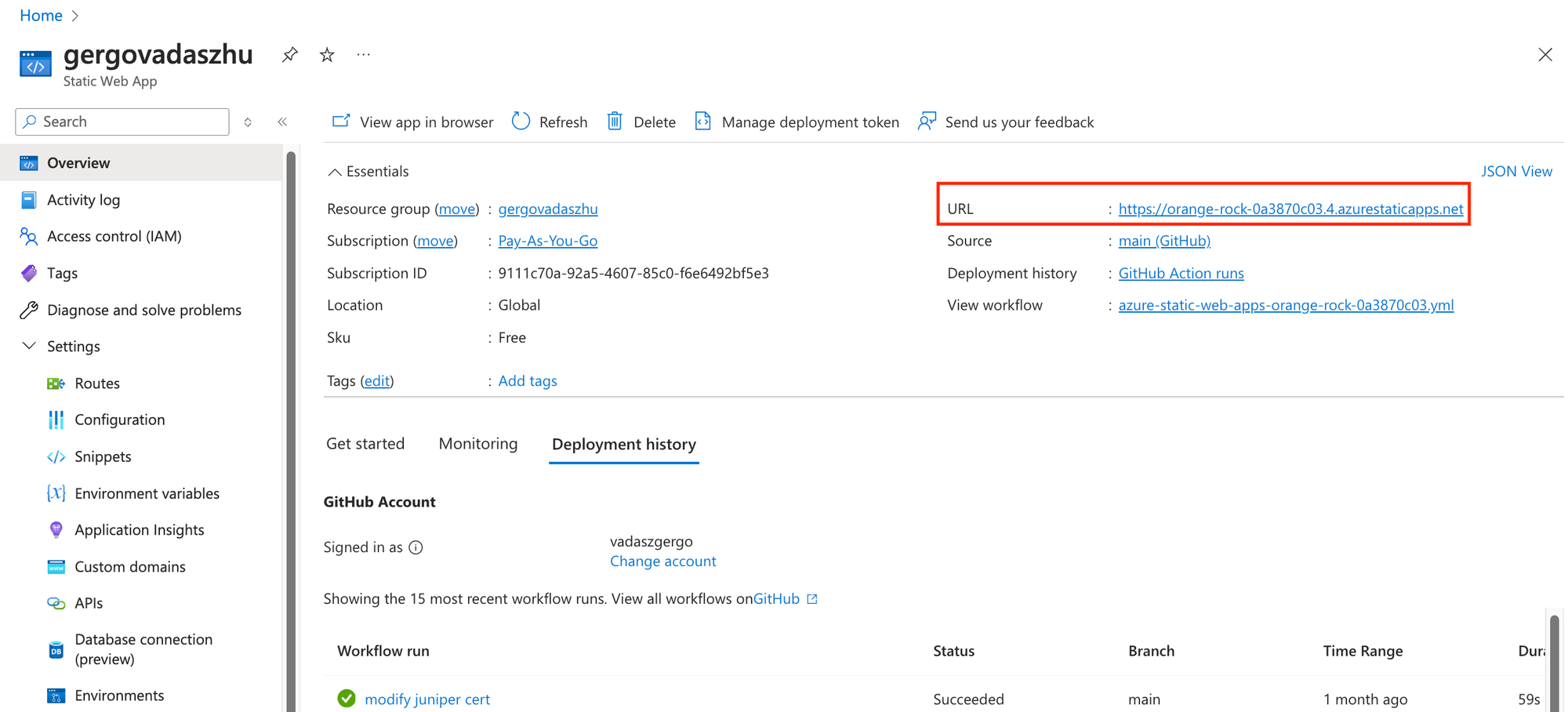1568x712 pixels.
Task: Click the Change account link
Action: coord(662,561)
